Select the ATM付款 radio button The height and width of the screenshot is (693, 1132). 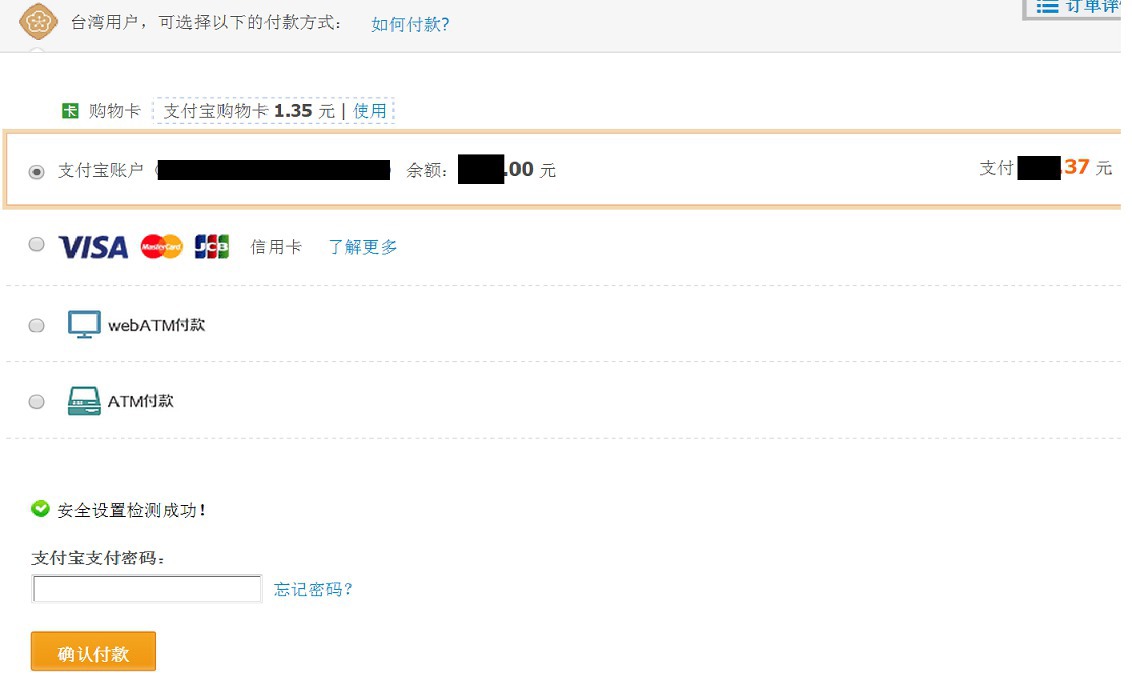(36, 401)
